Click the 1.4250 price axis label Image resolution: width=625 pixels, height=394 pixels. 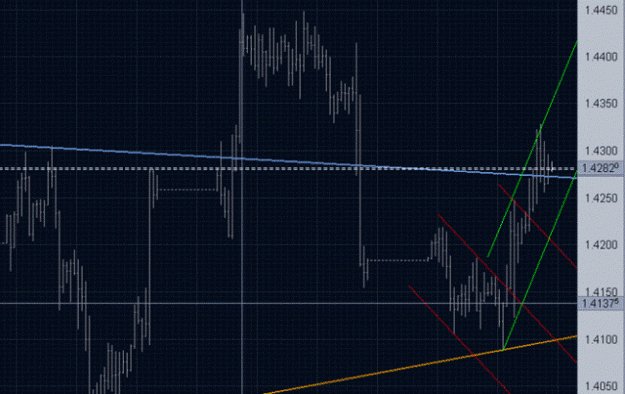(601, 198)
